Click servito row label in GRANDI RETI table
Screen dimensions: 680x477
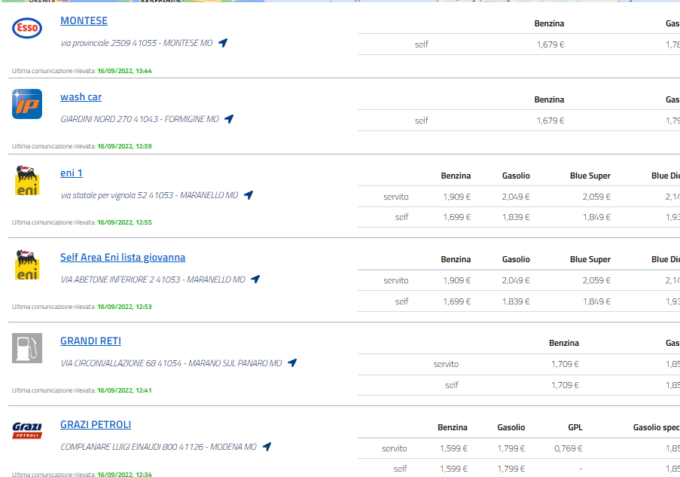(x=446, y=364)
